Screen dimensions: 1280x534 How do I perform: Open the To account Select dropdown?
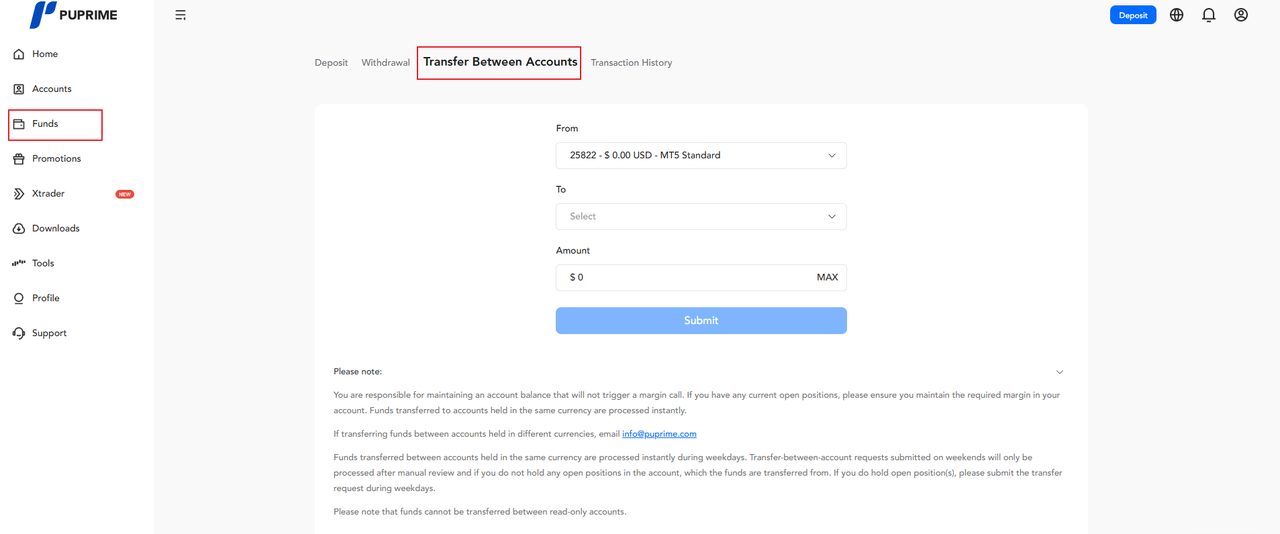click(700, 217)
